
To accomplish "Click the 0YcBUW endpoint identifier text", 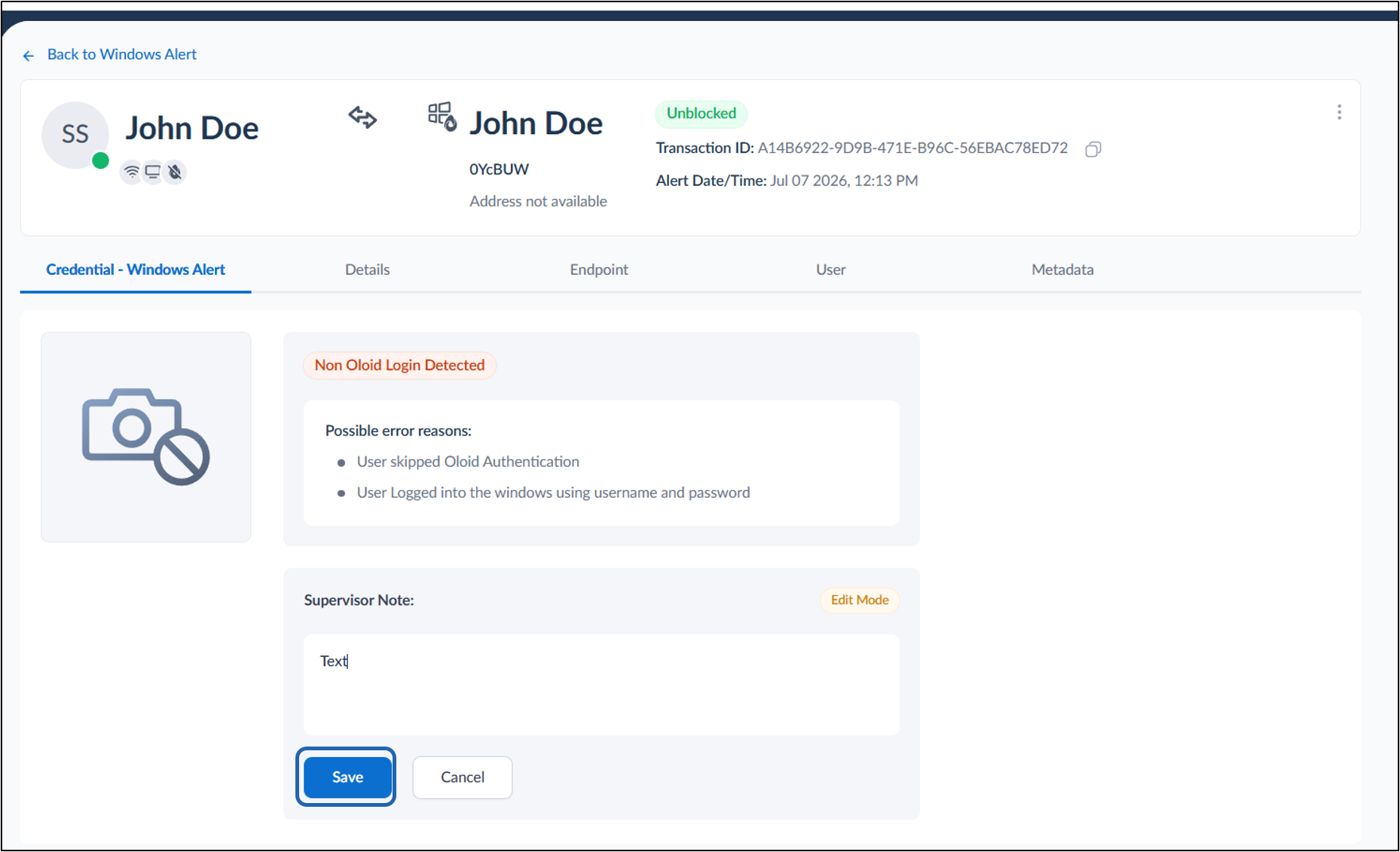I will point(499,169).
